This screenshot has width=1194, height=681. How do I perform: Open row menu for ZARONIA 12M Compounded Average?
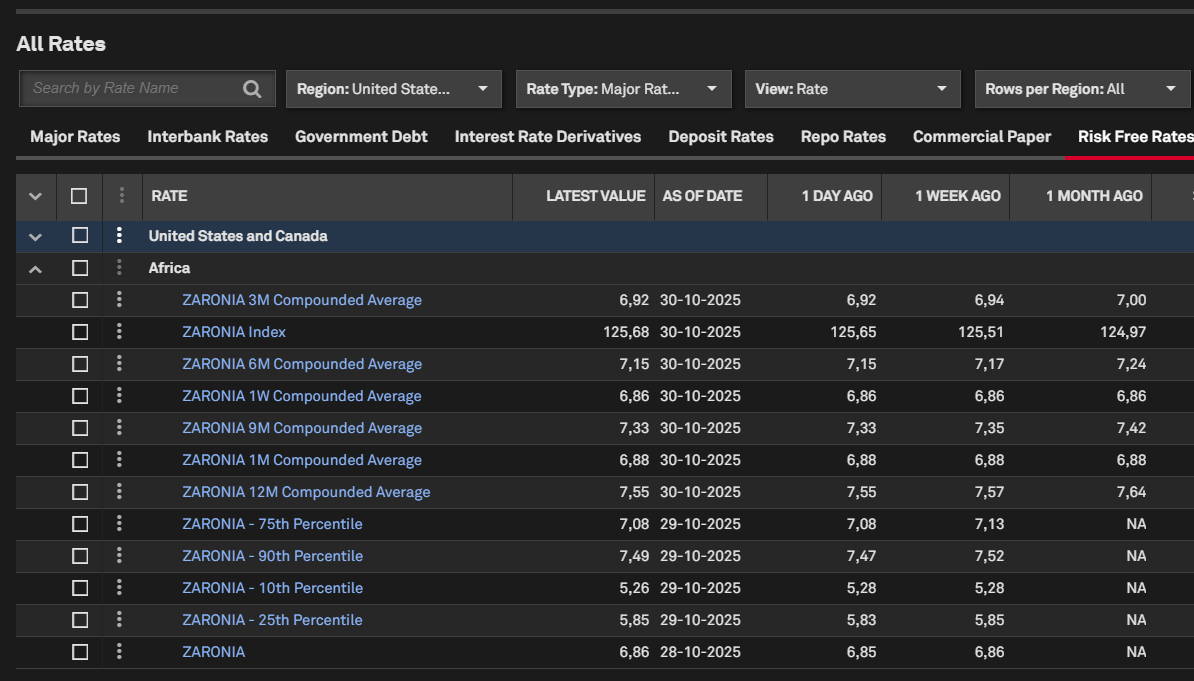[x=119, y=492]
